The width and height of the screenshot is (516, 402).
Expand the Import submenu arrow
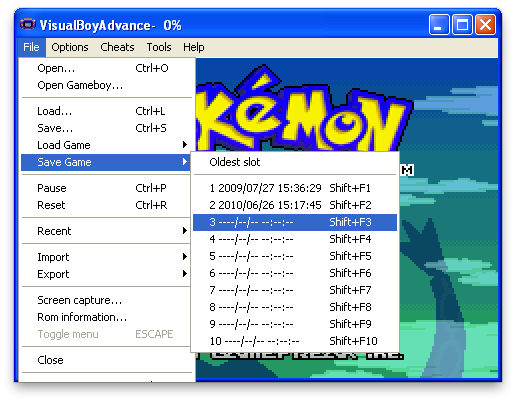pyautogui.click(x=185, y=257)
